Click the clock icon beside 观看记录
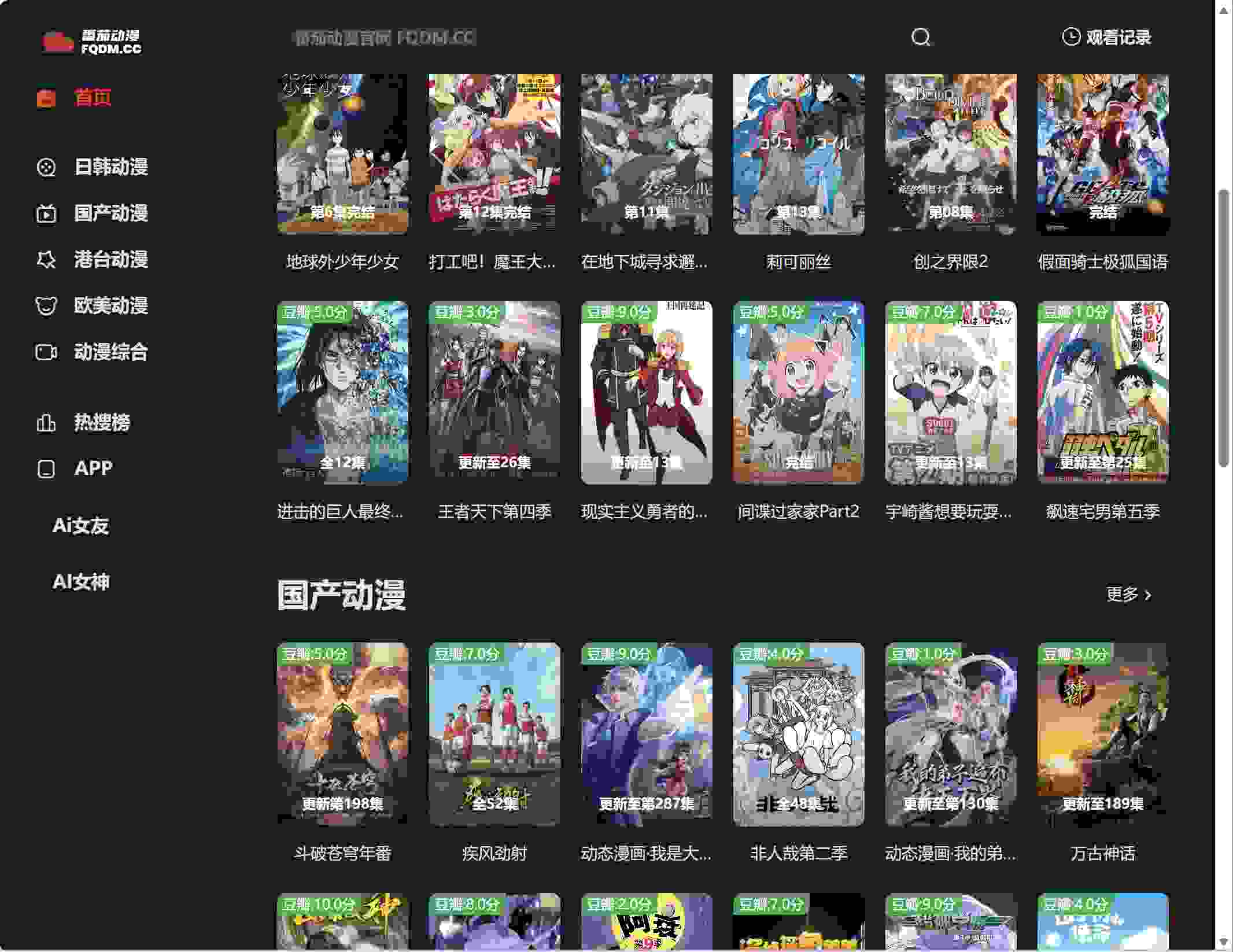1233x952 pixels. (x=1070, y=37)
